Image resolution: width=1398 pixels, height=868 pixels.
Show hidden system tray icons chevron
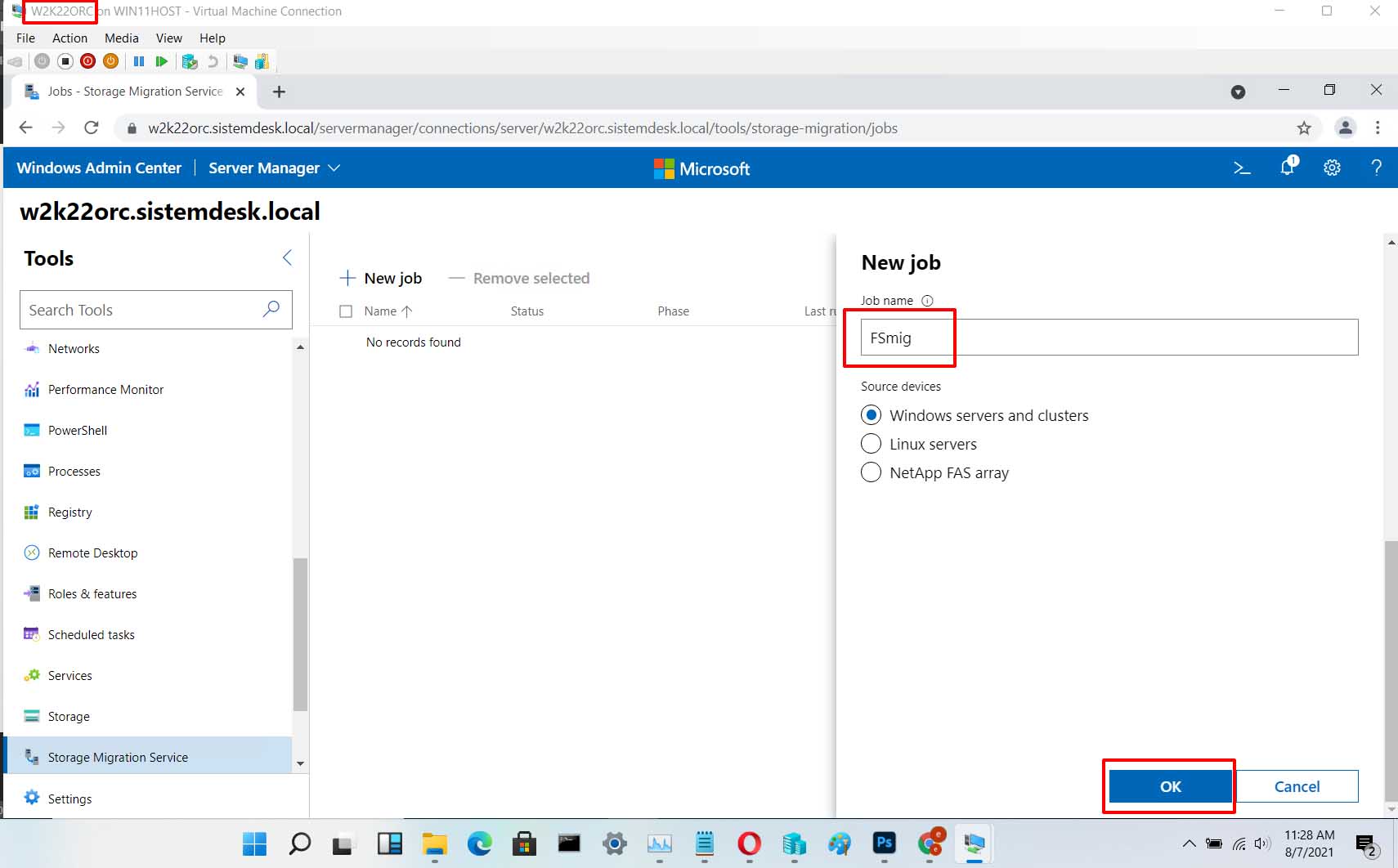(x=1190, y=843)
